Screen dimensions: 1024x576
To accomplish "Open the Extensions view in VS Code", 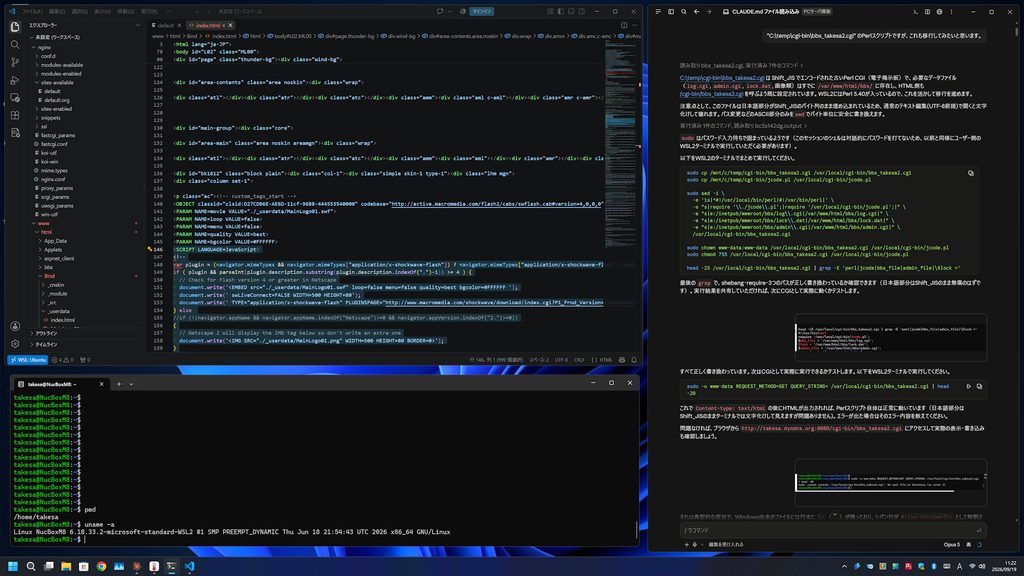I will (15, 115).
